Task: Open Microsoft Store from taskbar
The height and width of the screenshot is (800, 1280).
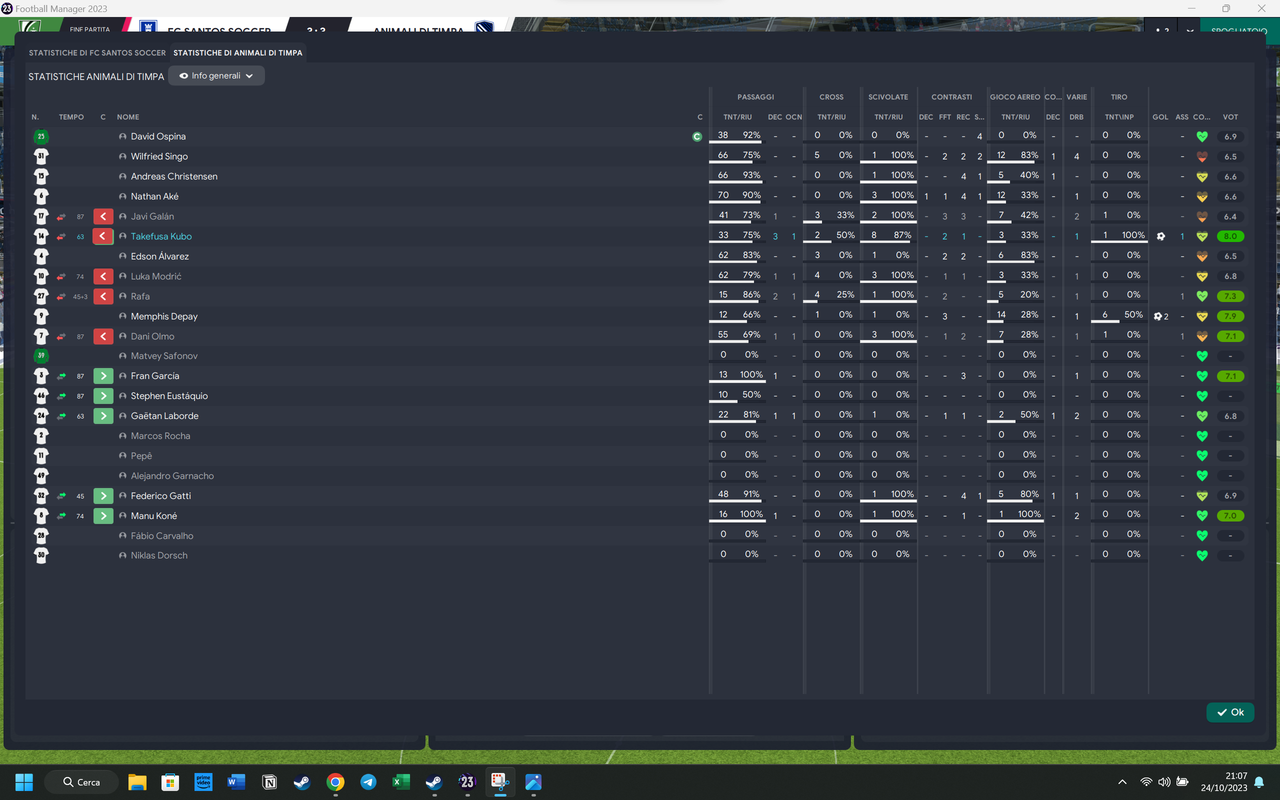Action: tap(170, 782)
